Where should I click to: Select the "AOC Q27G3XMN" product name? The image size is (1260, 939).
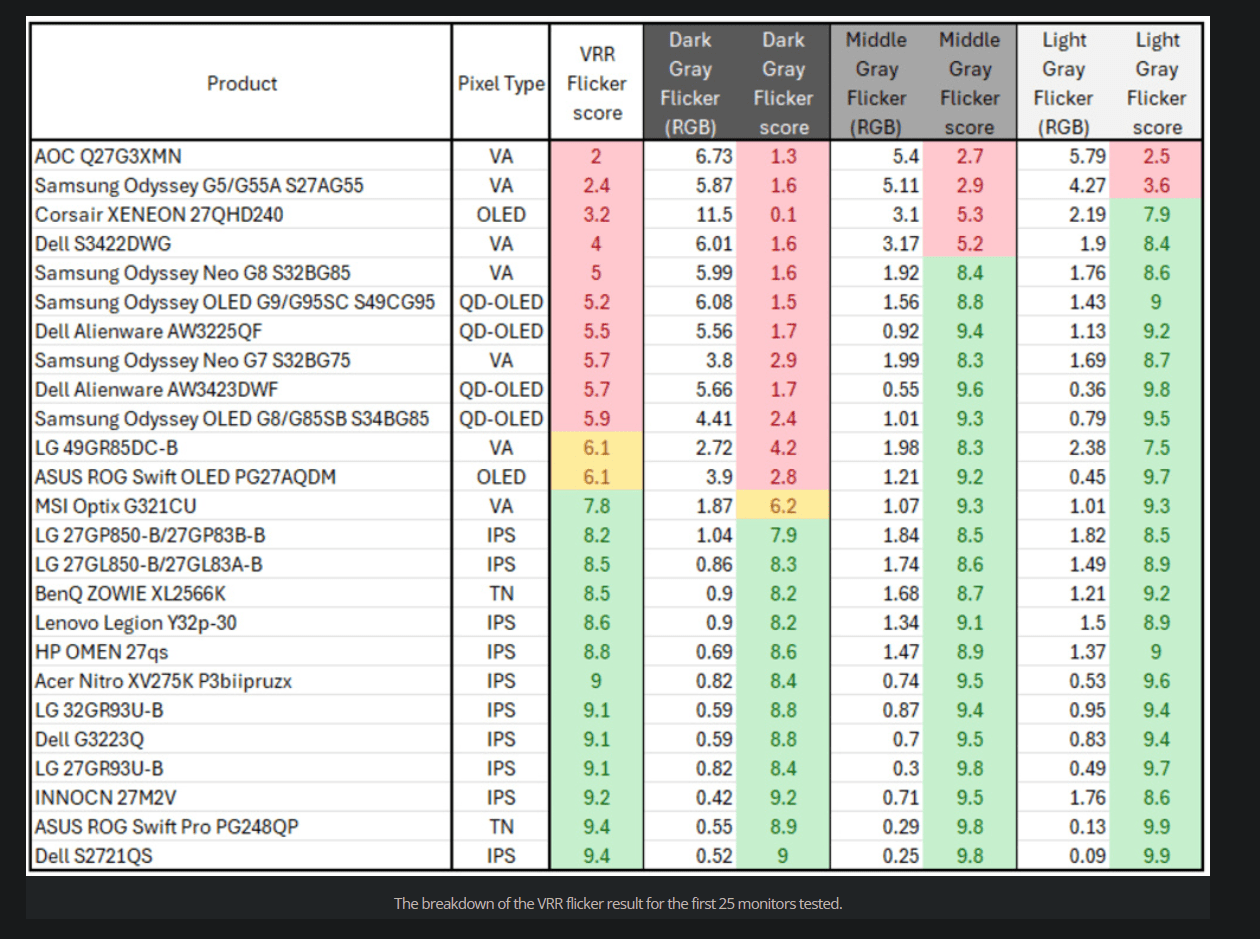(109, 157)
